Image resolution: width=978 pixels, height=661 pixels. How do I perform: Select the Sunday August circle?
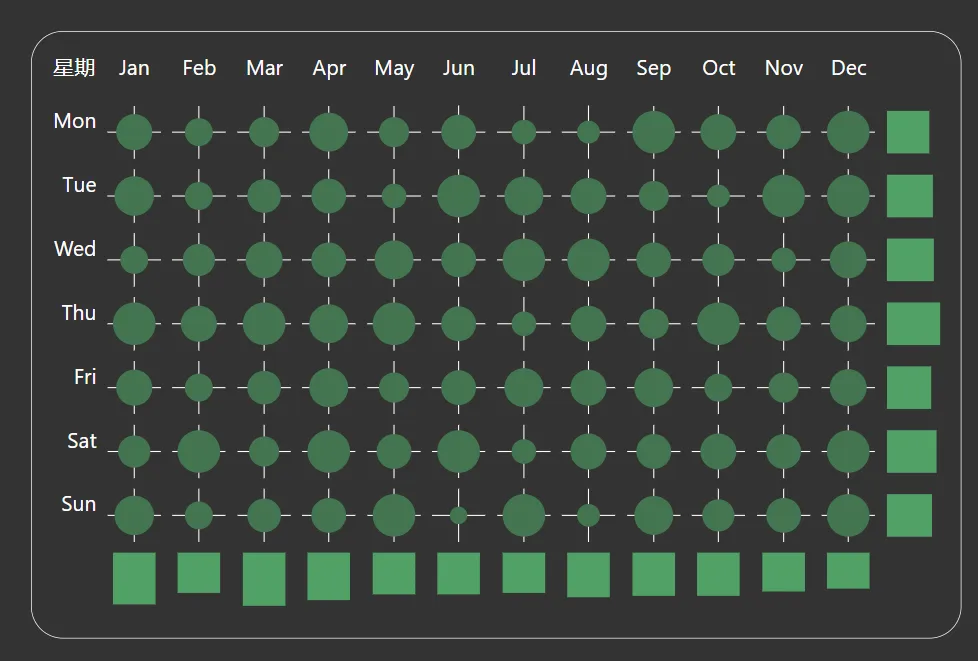[588, 515]
